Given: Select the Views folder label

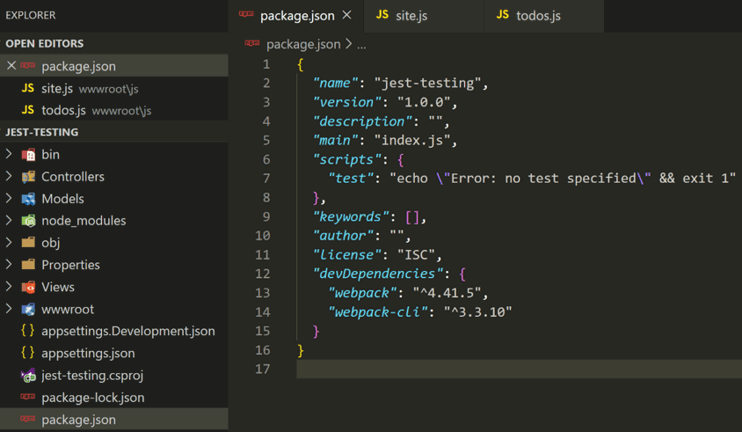Looking at the screenshot, I should point(58,287).
